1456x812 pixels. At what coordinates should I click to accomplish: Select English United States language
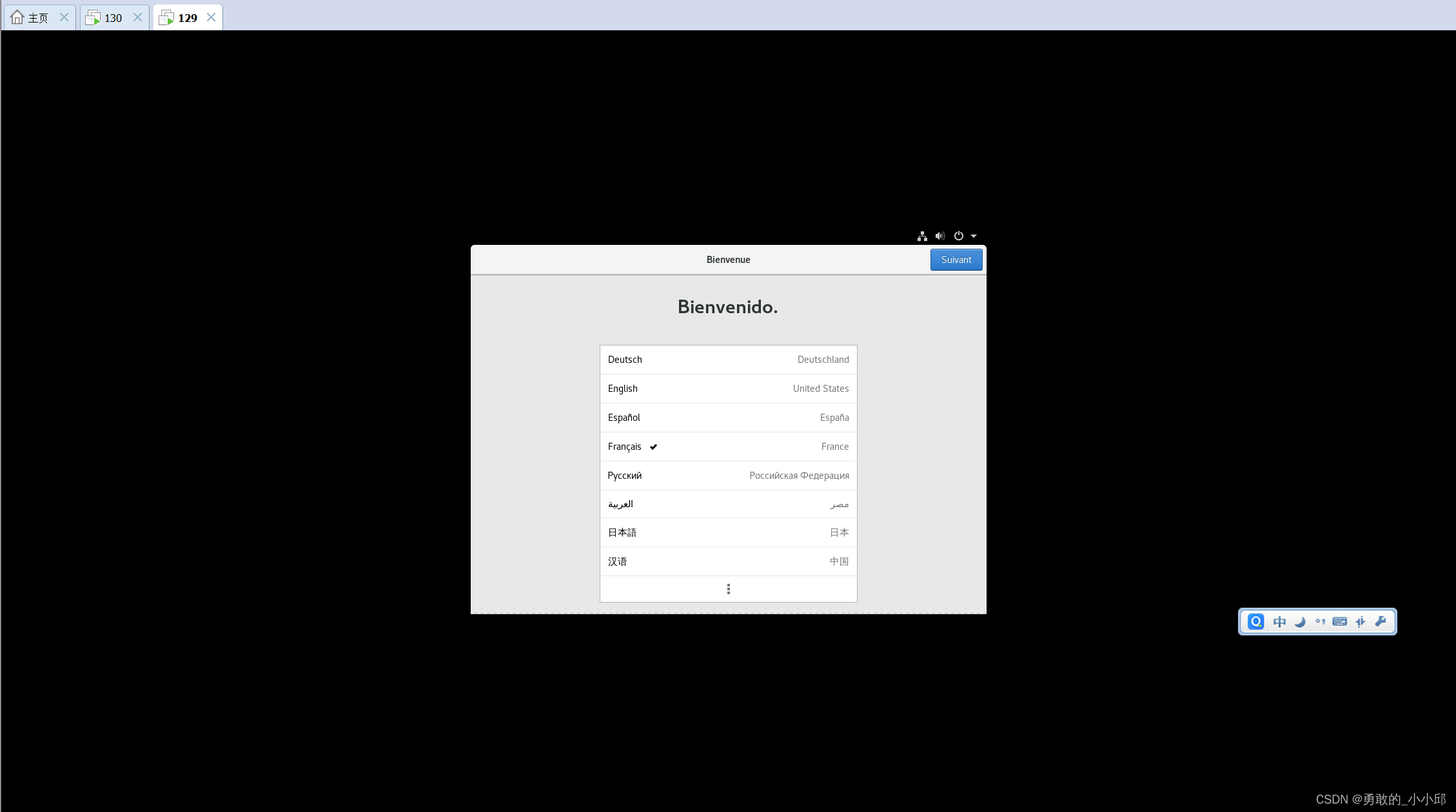[x=728, y=388]
